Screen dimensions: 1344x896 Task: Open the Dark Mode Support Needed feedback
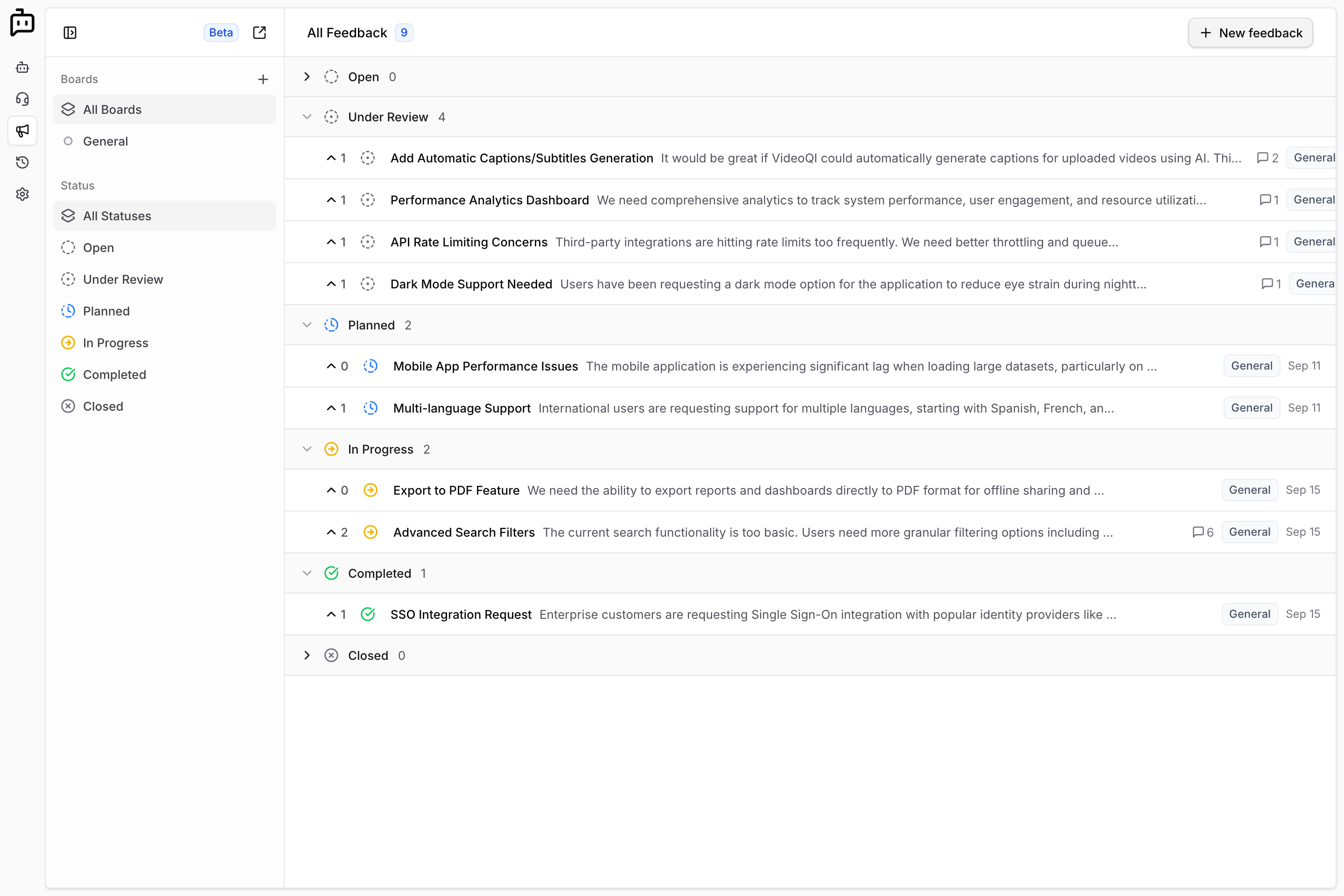(471, 284)
